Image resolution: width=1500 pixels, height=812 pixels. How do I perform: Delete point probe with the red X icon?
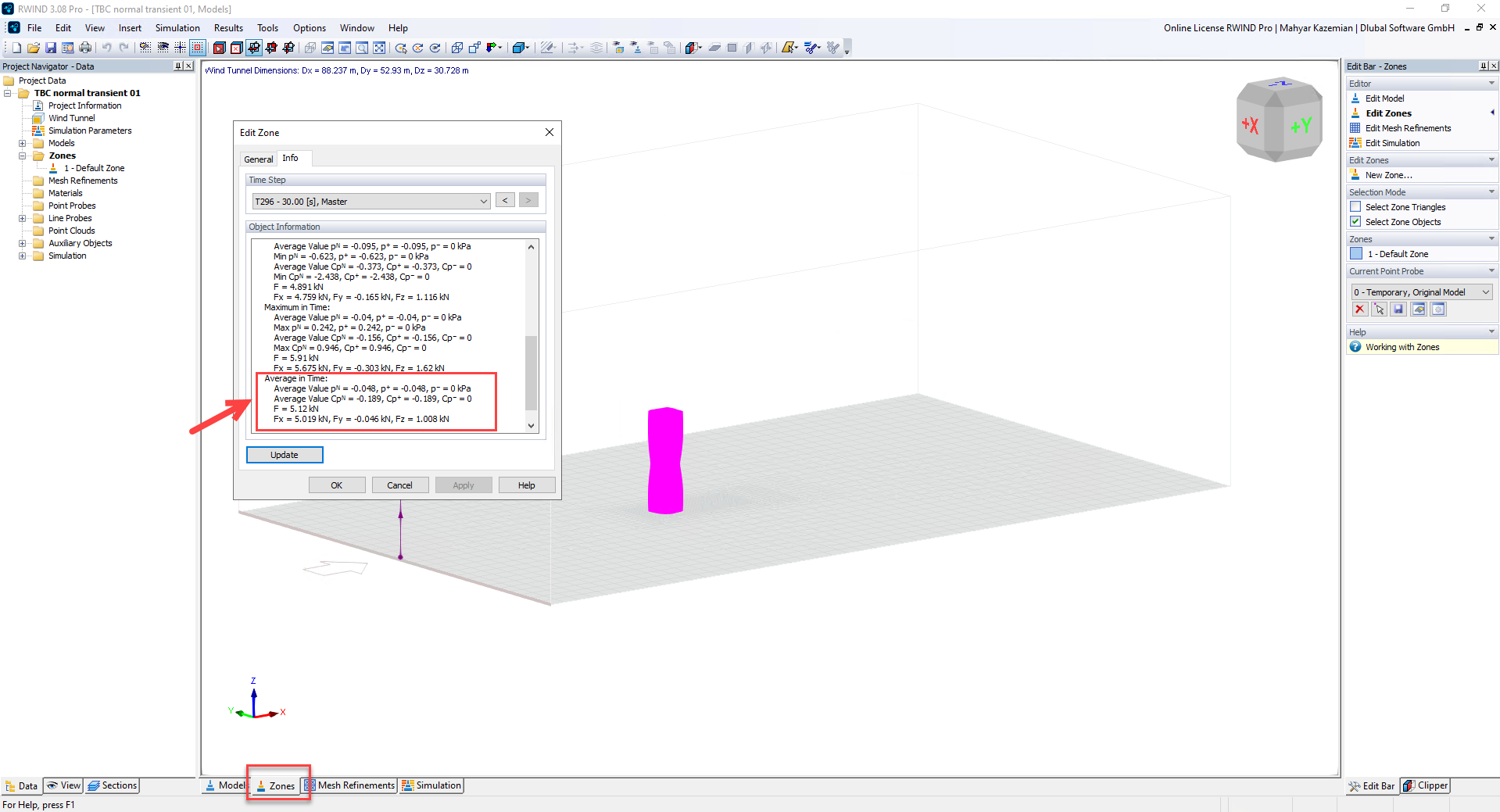tap(1360, 309)
